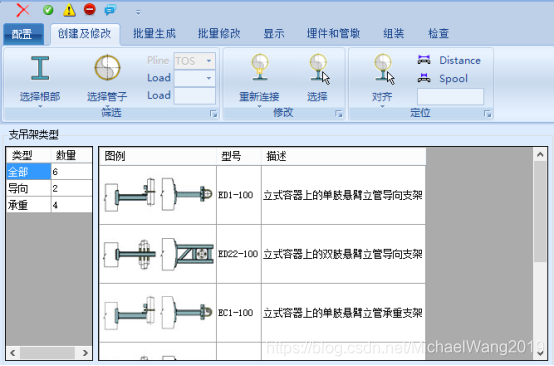Expand the 对齐 dropdown arrow
The width and height of the screenshot is (554, 366).
click(382, 106)
